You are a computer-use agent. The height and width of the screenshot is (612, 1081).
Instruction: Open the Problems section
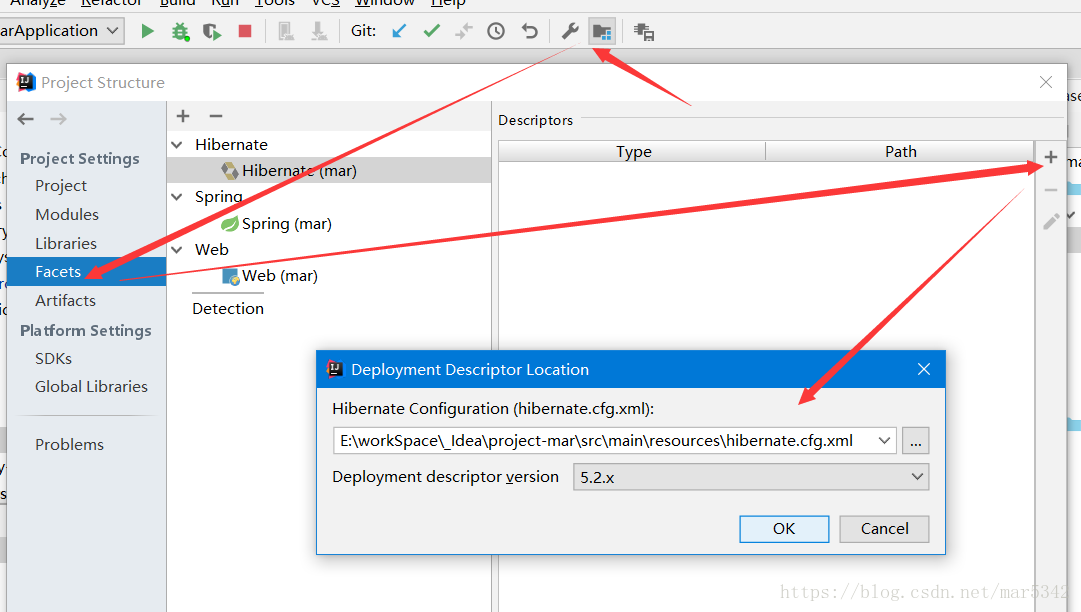point(69,445)
